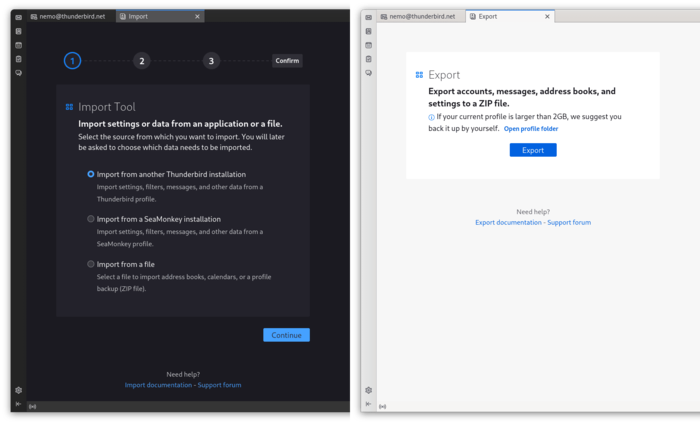Screen dimensions: 700x424
Task: Open Settings gear in dark Import window
Action: point(18,390)
